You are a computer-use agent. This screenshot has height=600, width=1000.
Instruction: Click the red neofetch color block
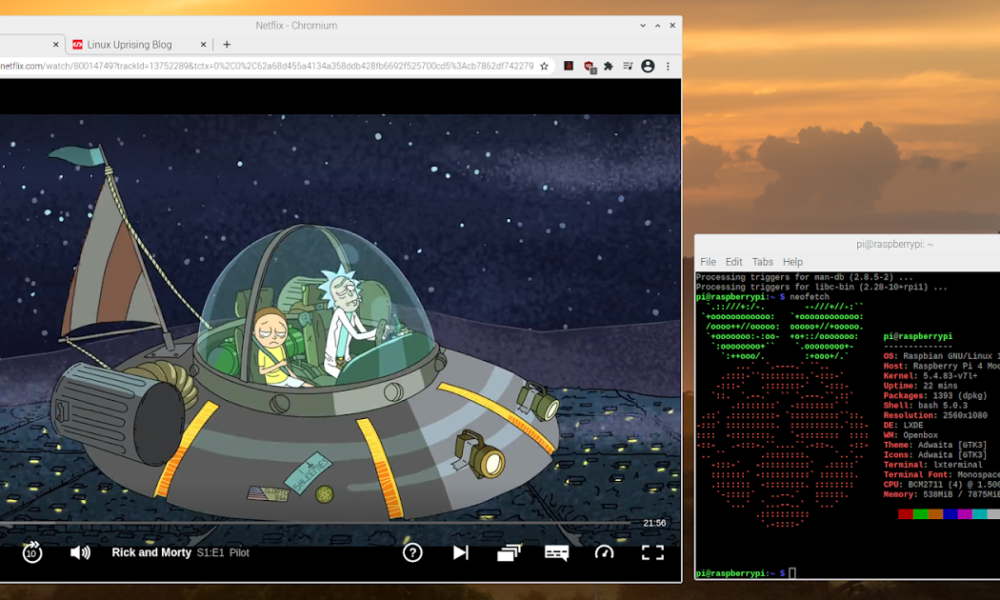pos(906,514)
